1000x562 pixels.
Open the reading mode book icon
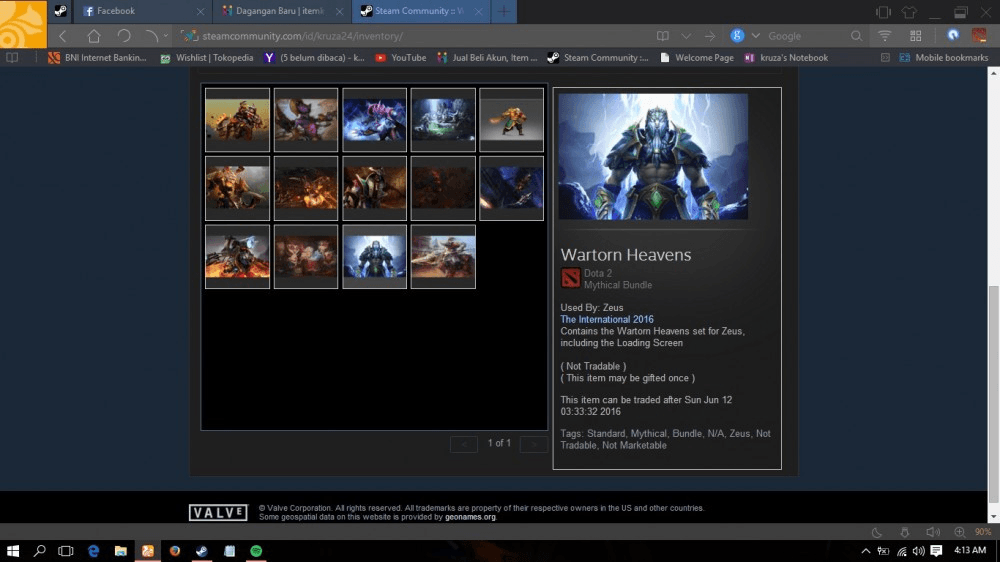click(663, 36)
